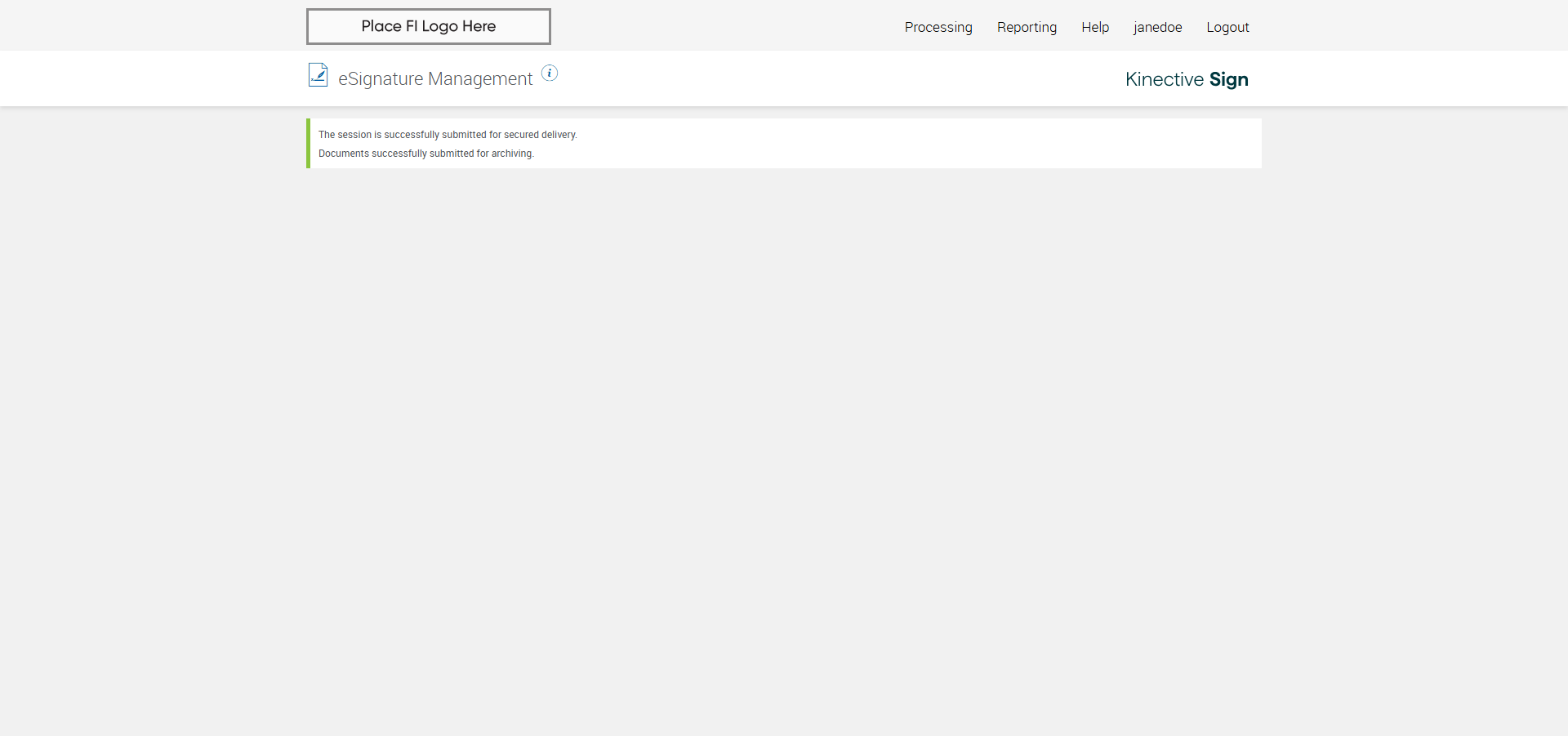The height and width of the screenshot is (736, 1568).
Task: Open the Help menu
Action: [1095, 27]
